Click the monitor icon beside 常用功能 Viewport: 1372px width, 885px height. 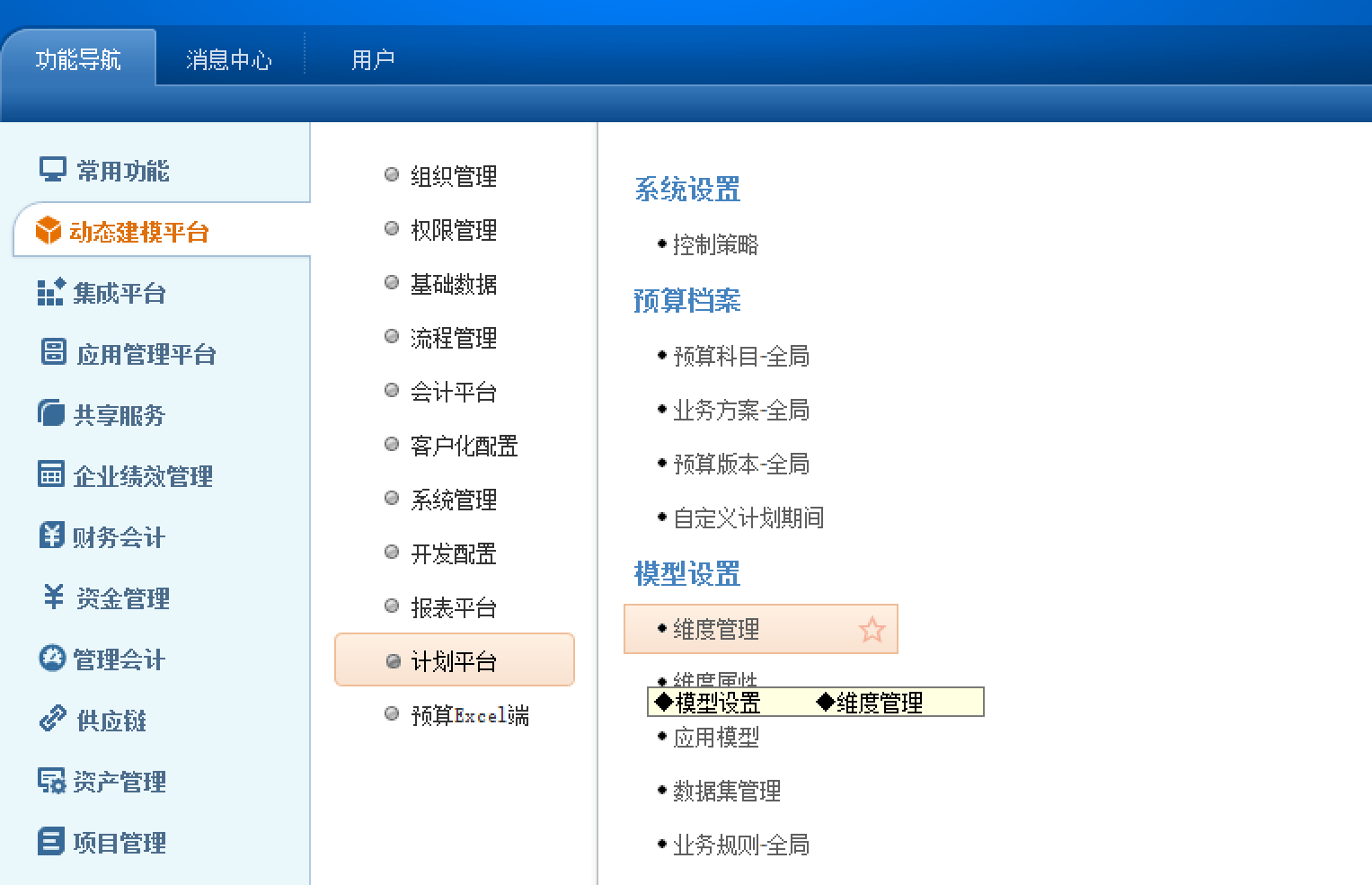pos(53,169)
